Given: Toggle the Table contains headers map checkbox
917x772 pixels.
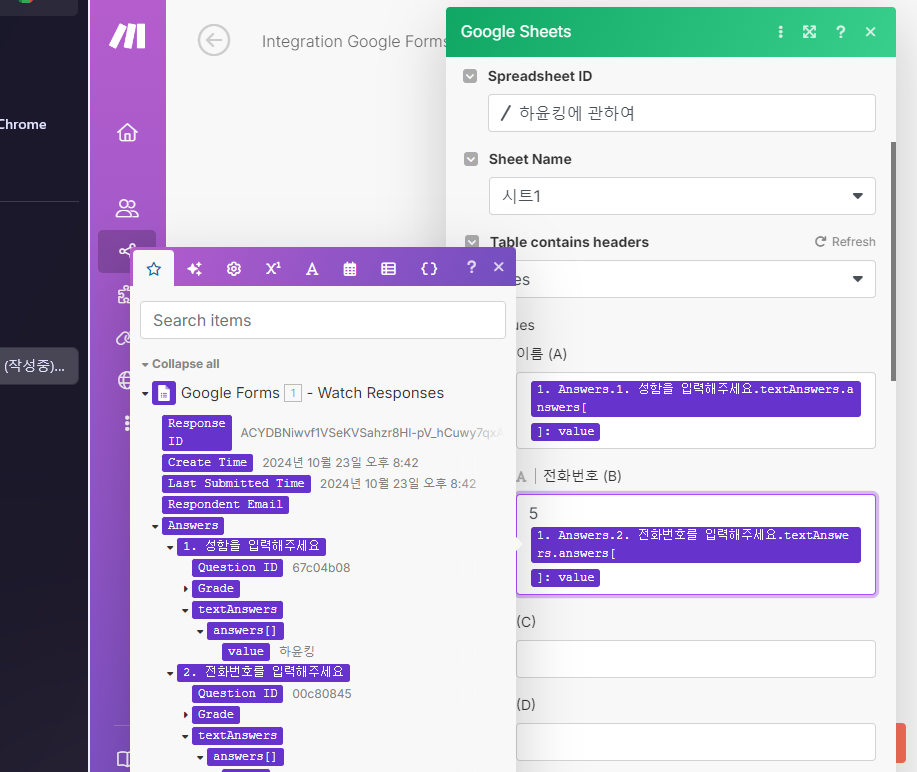Looking at the screenshot, I should (471, 242).
